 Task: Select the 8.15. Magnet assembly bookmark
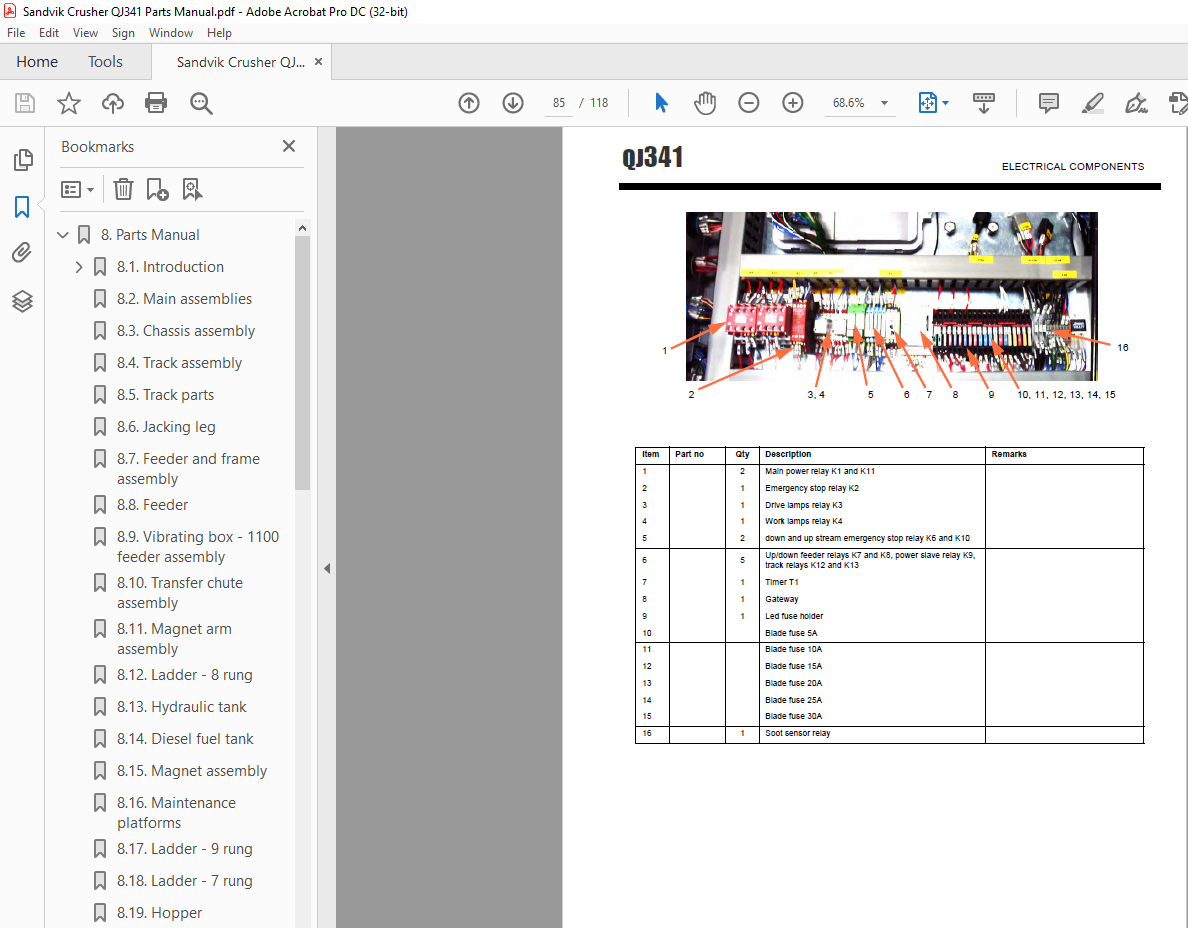point(192,770)
